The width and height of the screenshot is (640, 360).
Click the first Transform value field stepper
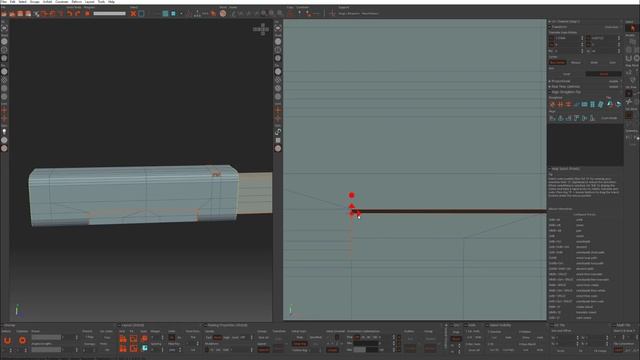point(582,38)
